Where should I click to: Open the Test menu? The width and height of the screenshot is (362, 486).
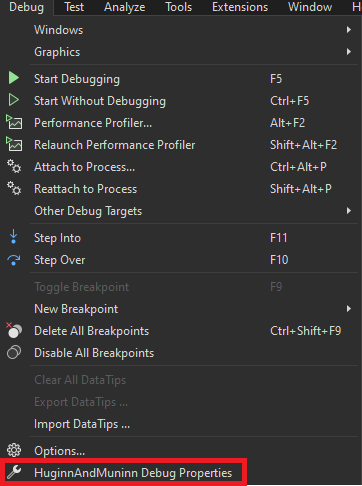pos(74,7)
